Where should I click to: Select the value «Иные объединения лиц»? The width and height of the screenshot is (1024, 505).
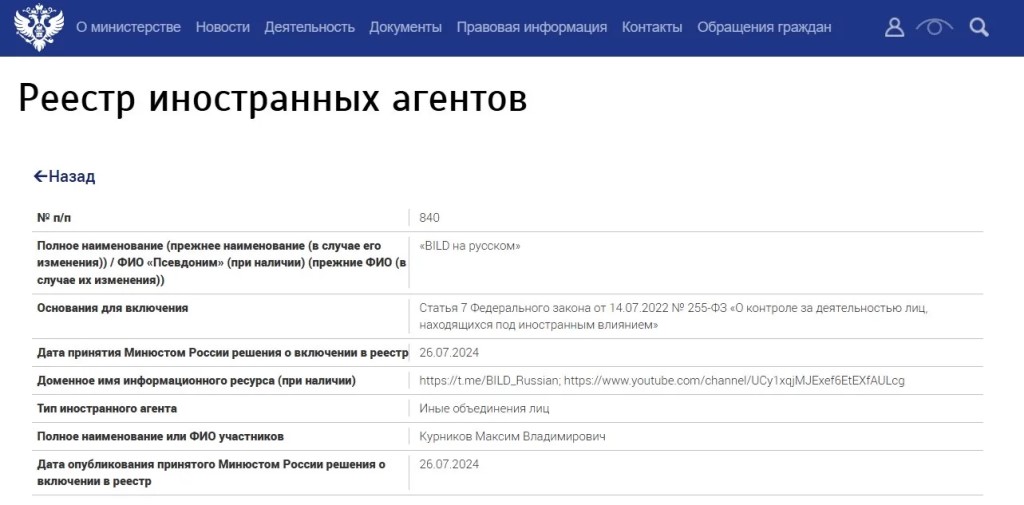(x=485, y=409)
